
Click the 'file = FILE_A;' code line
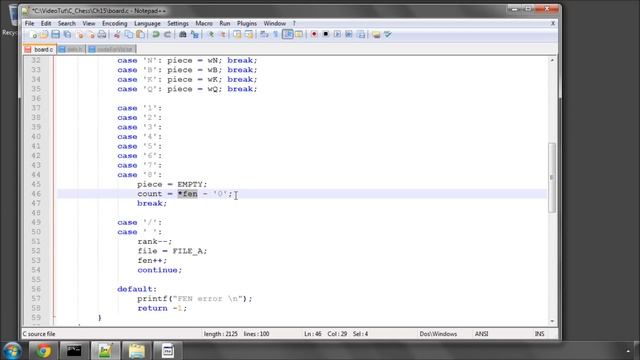point(172,251)
